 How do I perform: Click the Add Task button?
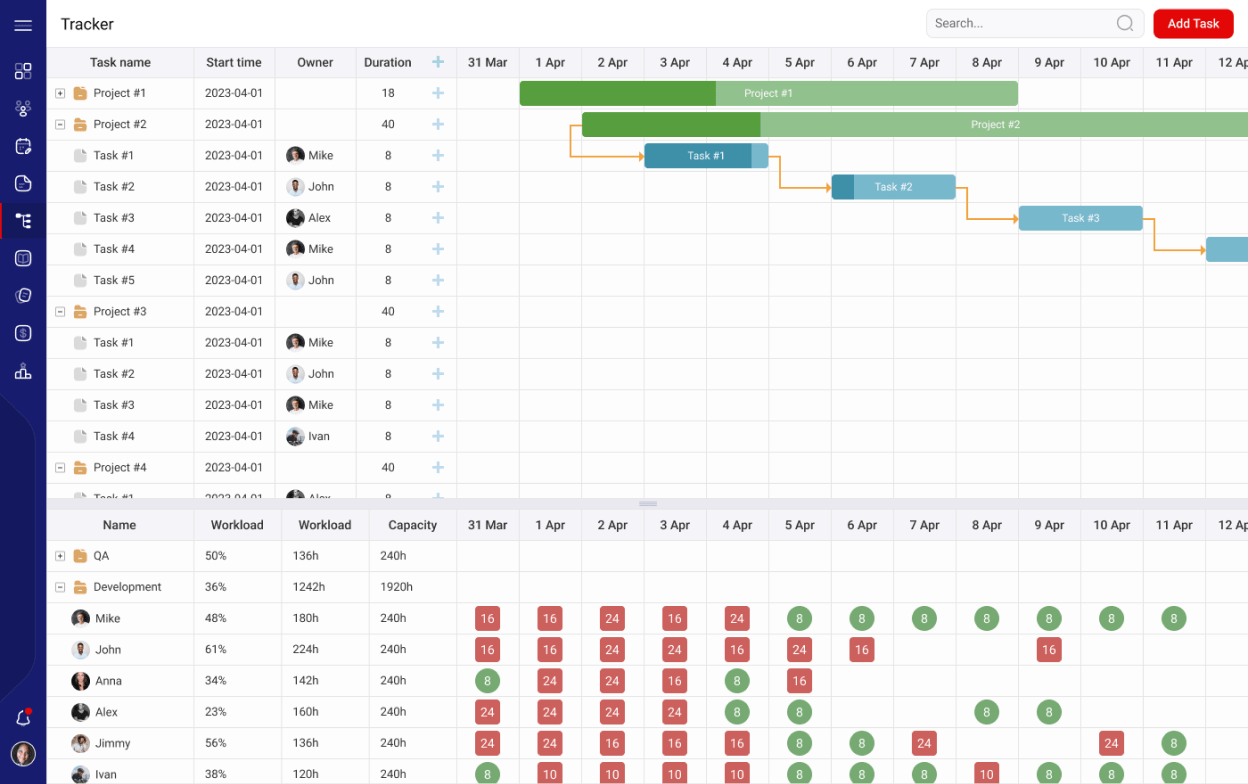click(1193, 23)
